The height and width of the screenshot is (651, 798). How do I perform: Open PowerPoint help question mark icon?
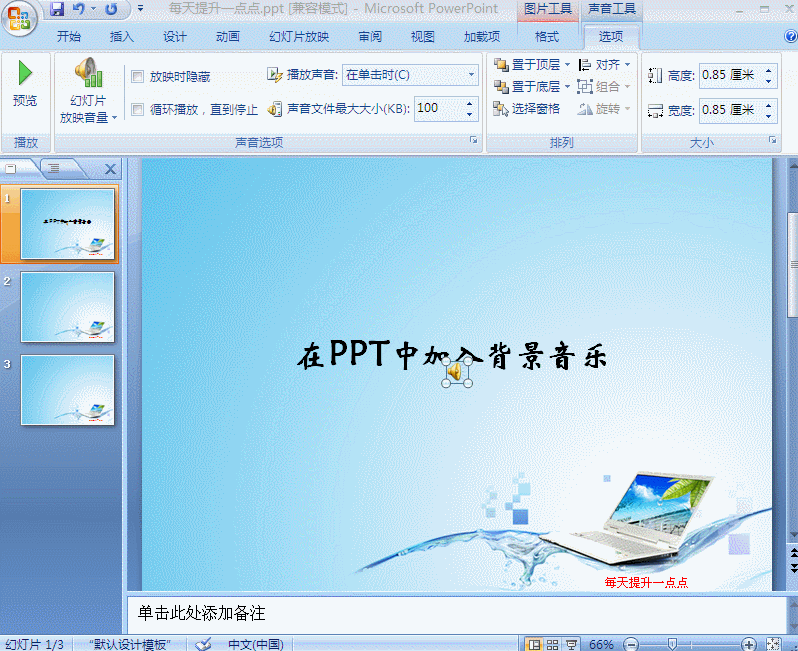(x=790, y=36)
